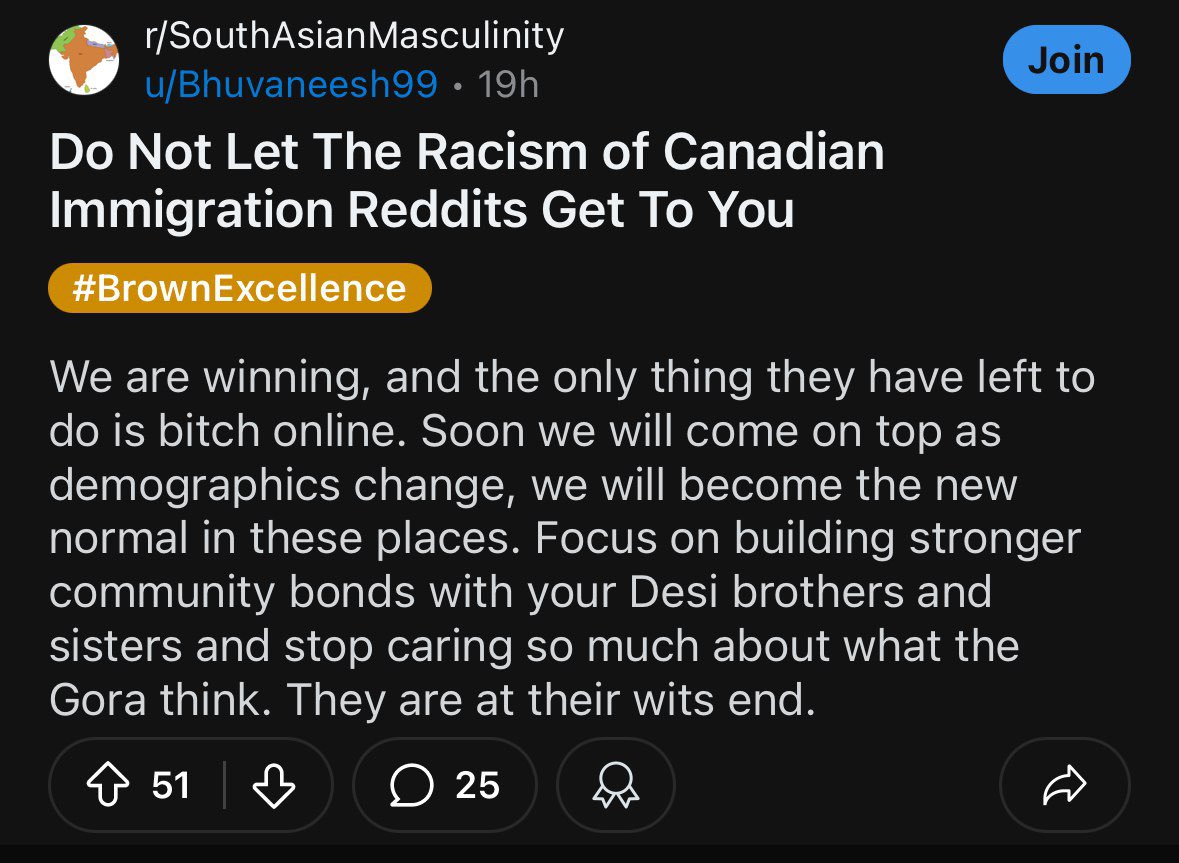Share the post via arrow icon
The image size is (1179, 863).
(1065, 785)
